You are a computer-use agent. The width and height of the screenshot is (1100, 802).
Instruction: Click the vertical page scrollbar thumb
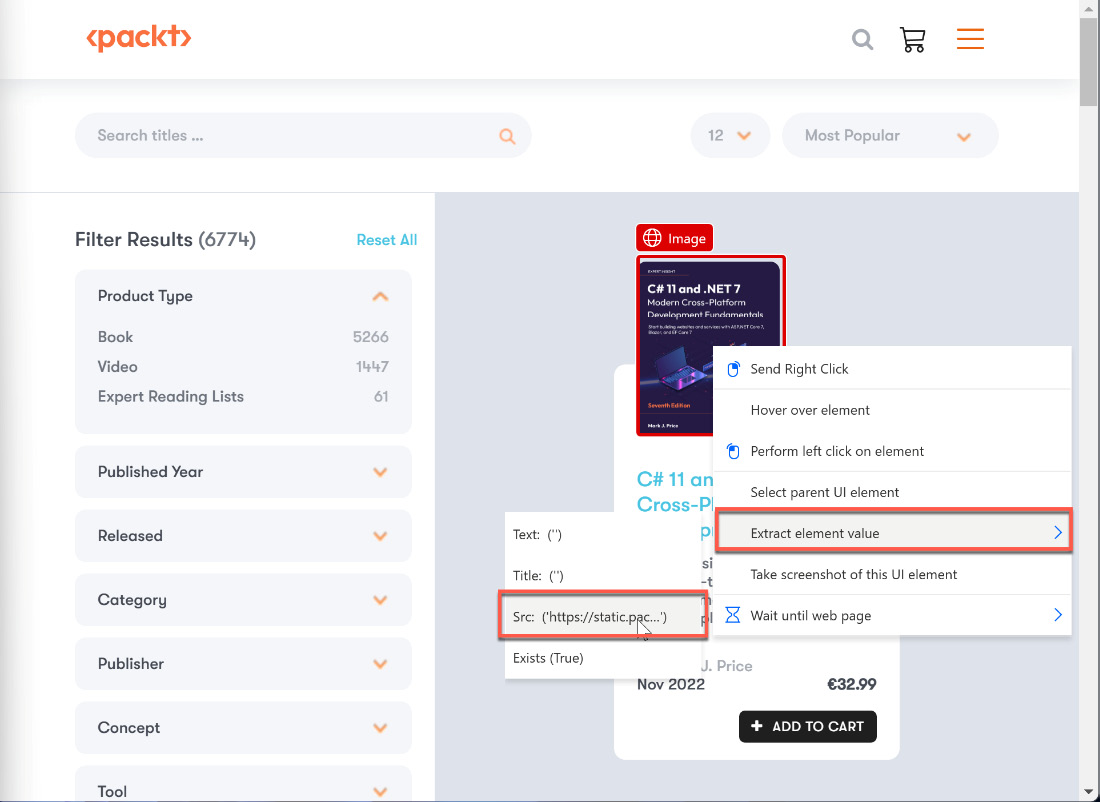tap(1088, 61)
